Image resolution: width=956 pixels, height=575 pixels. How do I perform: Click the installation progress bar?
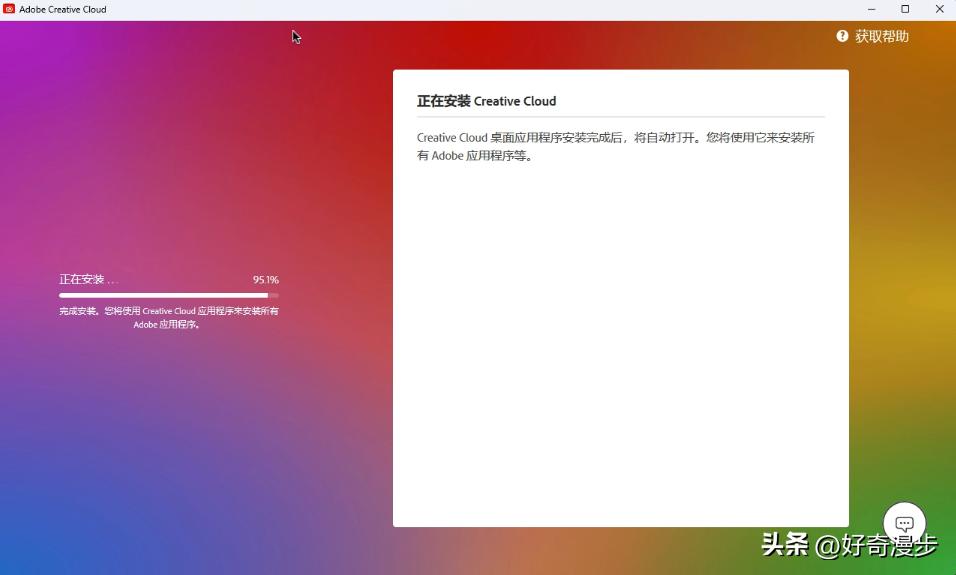169,295
